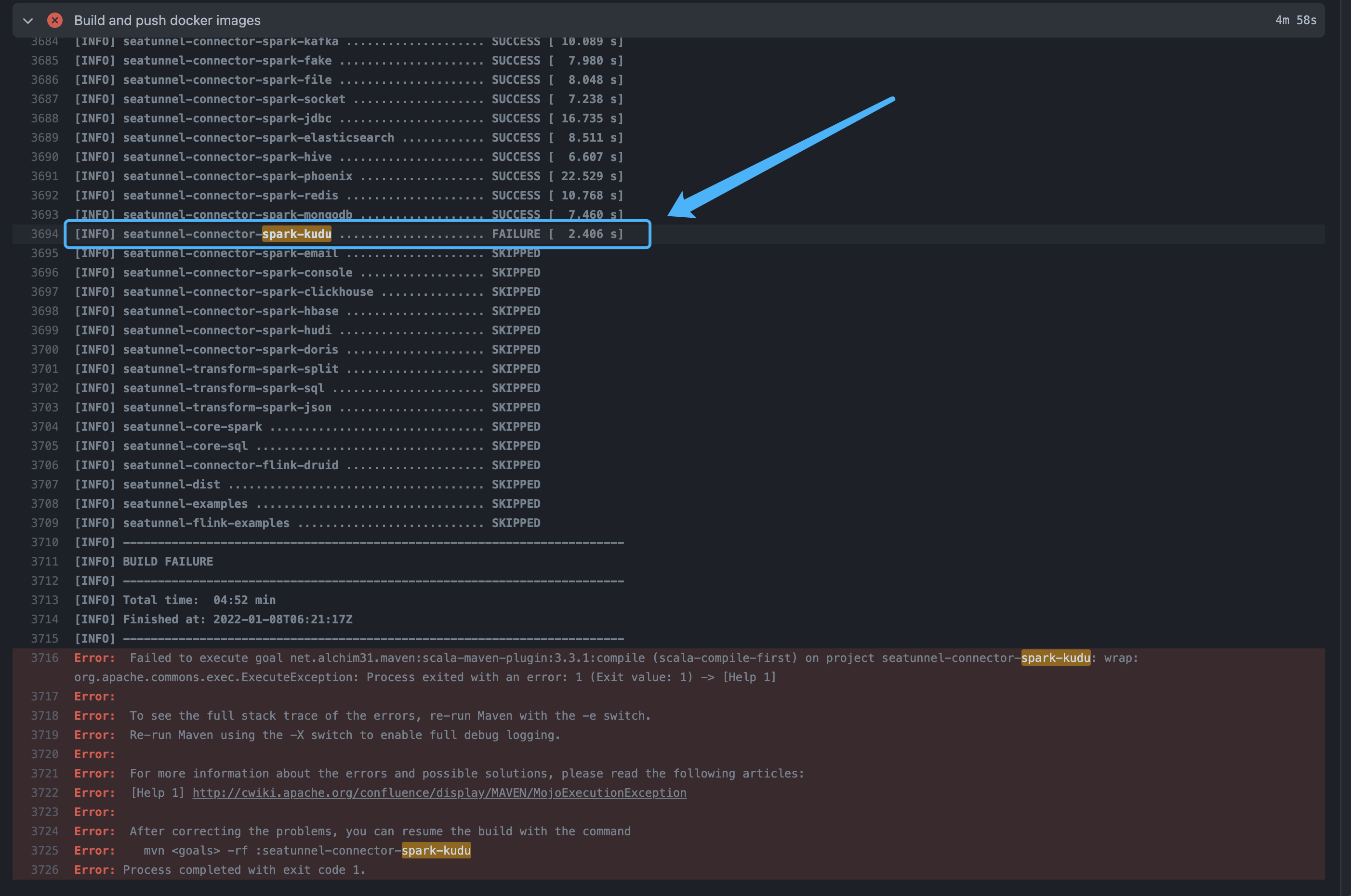Click line number 3713 Total time entry
The width and height of the screenshot is (1351, 896).
pos(45,599)
